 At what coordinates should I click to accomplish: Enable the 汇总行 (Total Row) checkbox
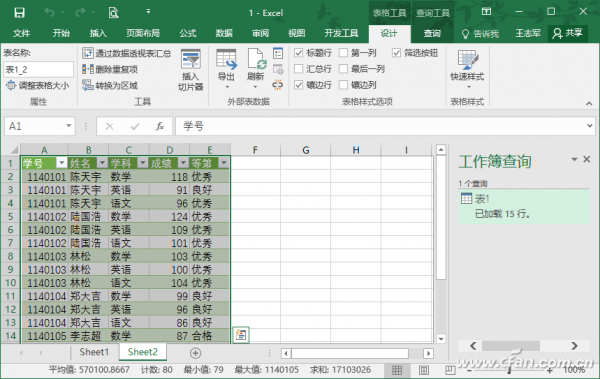coord(298,69)
